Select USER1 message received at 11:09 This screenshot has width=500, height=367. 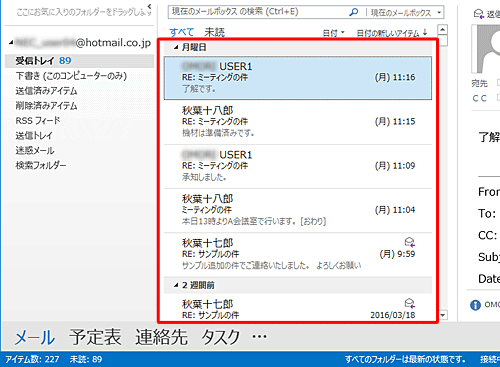click(x=298, y=166)
